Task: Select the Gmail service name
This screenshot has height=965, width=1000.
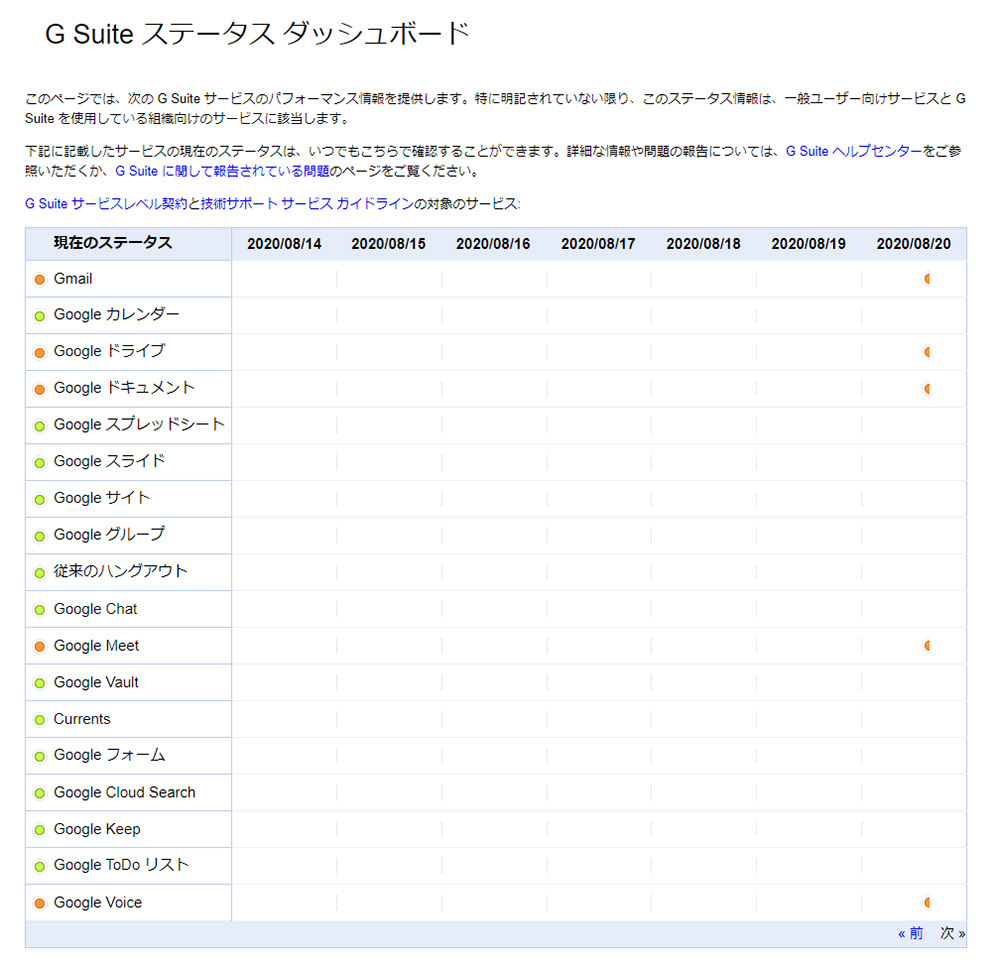Action: [x=73, y=279]
